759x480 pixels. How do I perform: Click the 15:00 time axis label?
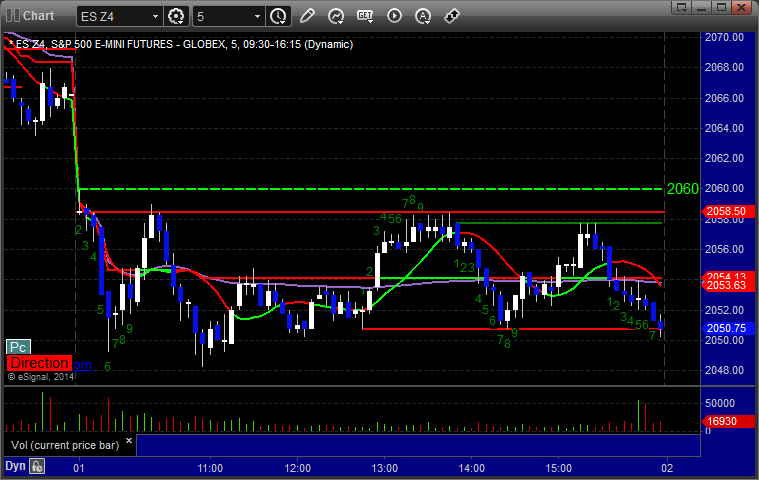[559, 468]
